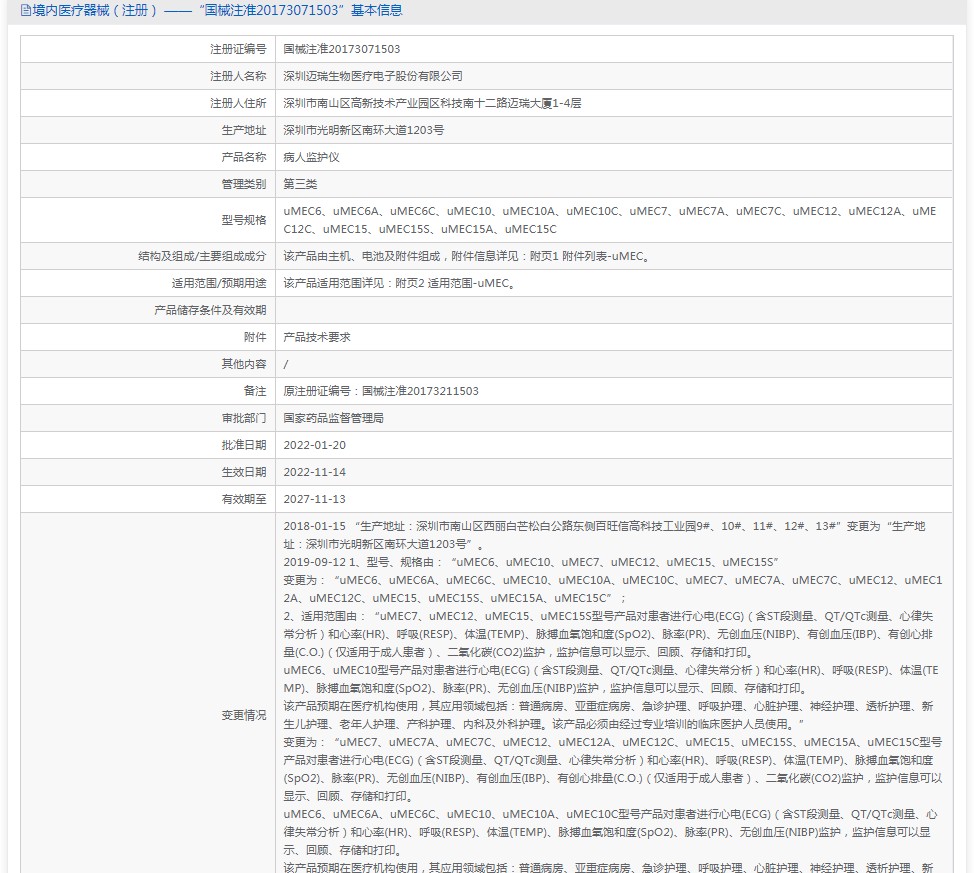Click the 附件 label

(x=255, y=337)
